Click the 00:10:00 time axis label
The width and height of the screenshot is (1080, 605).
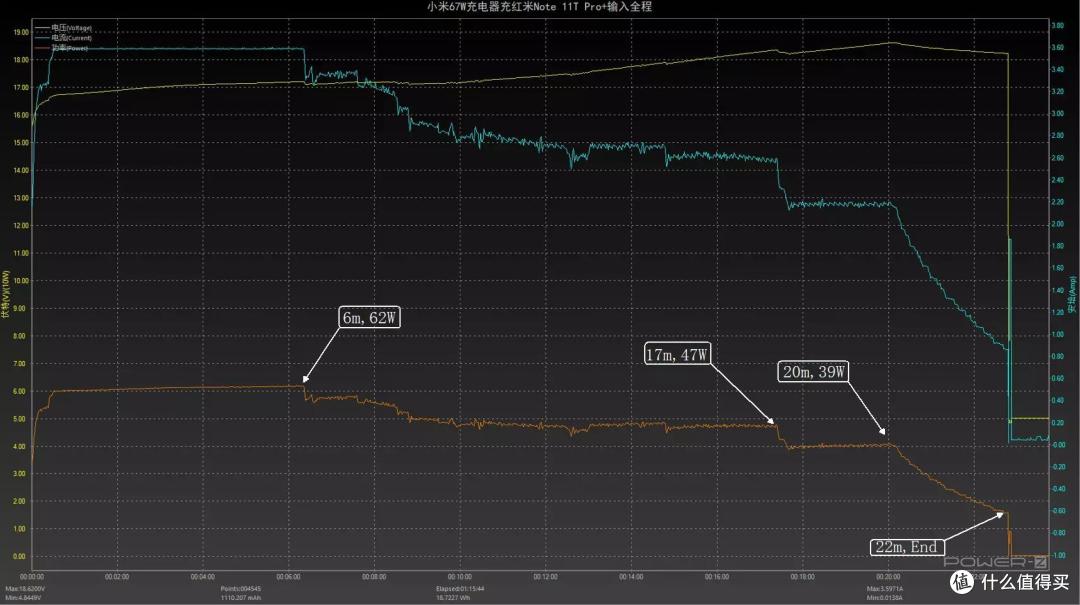coord(459,577)
